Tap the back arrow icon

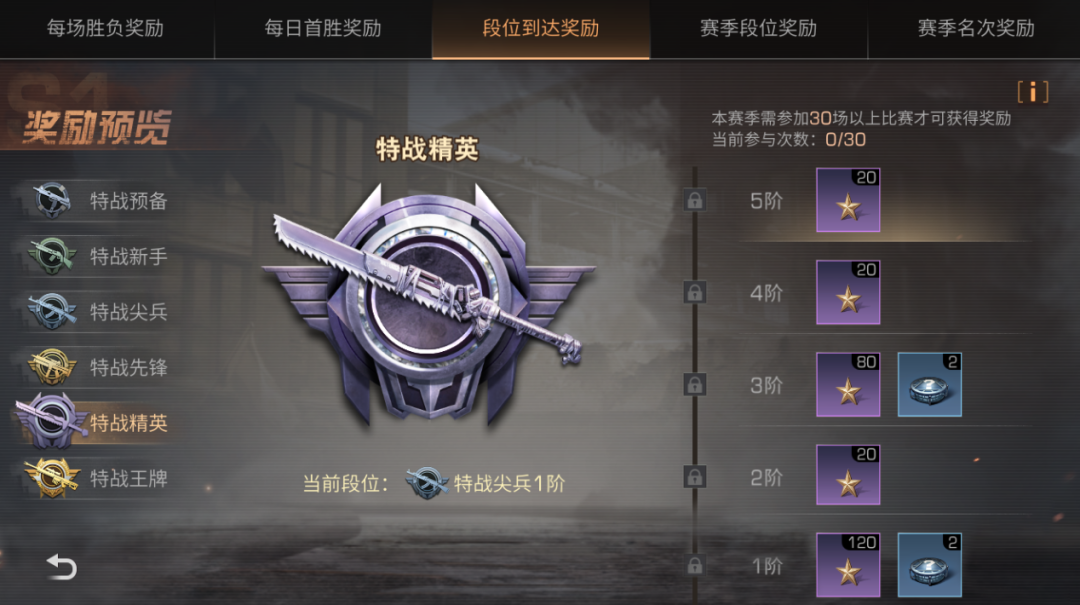[x=61, y=566]
